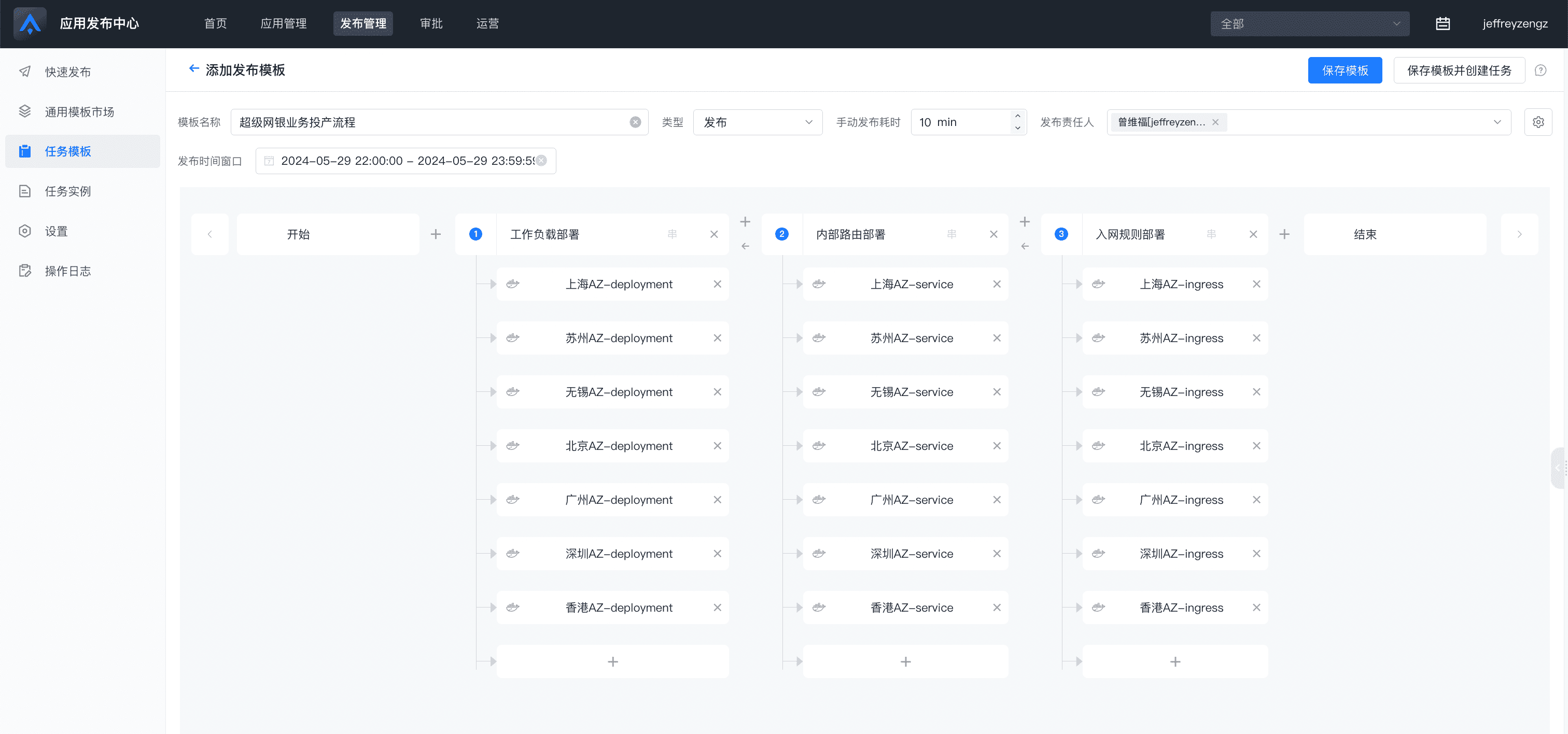This screenshot has height=734, width=1568.
Task: Increase 手动发布耗时 with up stepper
Action: pyautogui.click(x=1017, y=116)
